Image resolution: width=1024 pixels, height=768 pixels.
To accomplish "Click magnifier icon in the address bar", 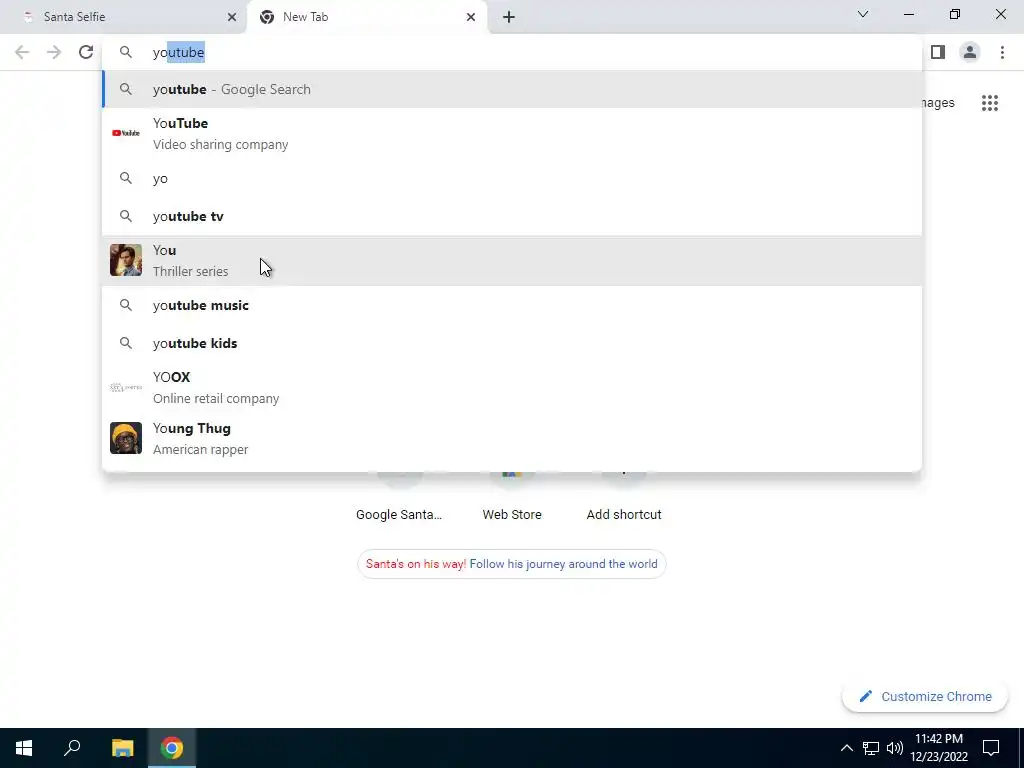I will click(x=125, y=52).
